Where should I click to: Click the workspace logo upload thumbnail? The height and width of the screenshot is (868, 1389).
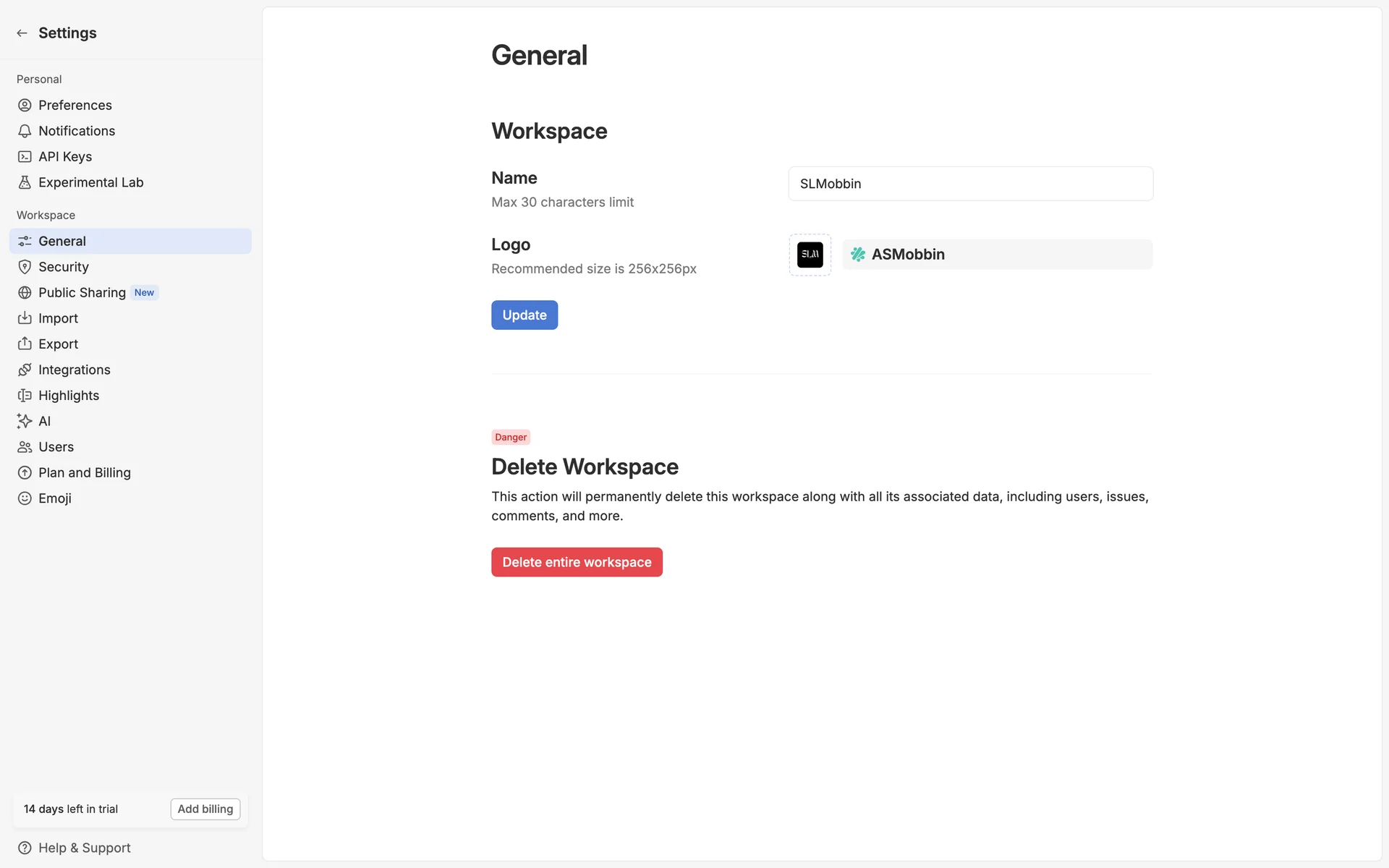[810, 255]
